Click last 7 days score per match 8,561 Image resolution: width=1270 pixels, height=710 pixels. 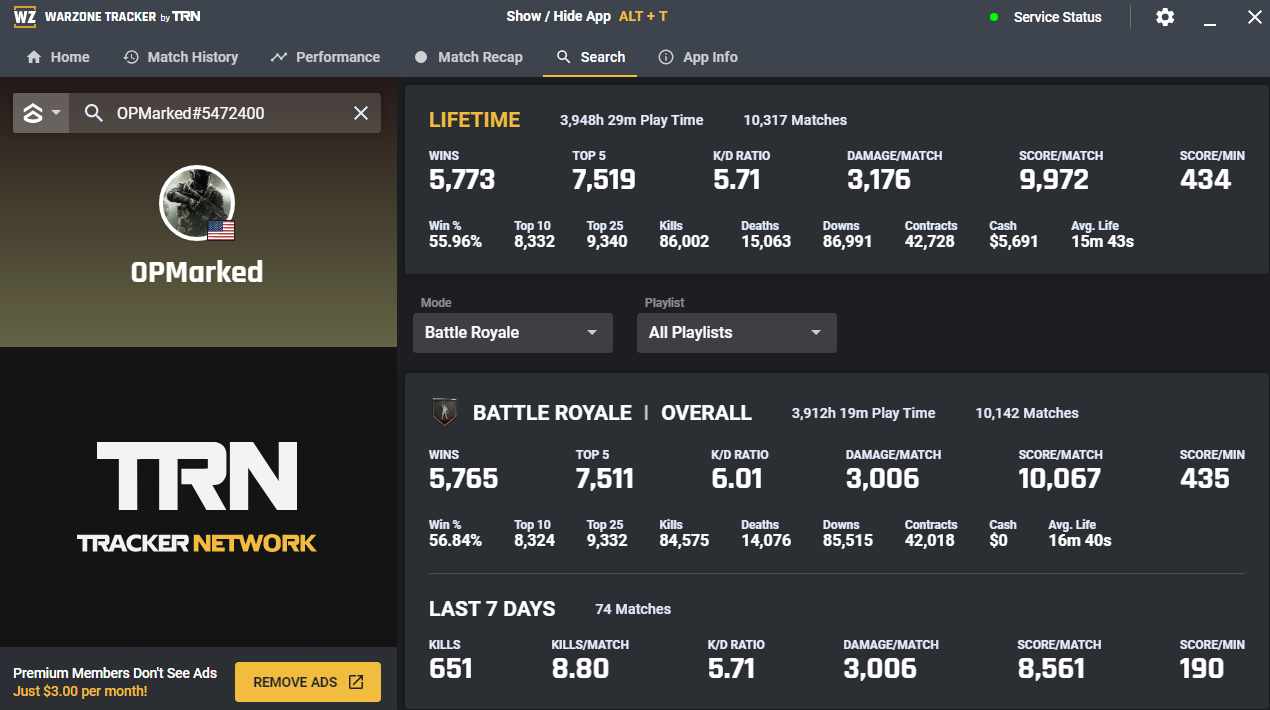point(1051,669)
